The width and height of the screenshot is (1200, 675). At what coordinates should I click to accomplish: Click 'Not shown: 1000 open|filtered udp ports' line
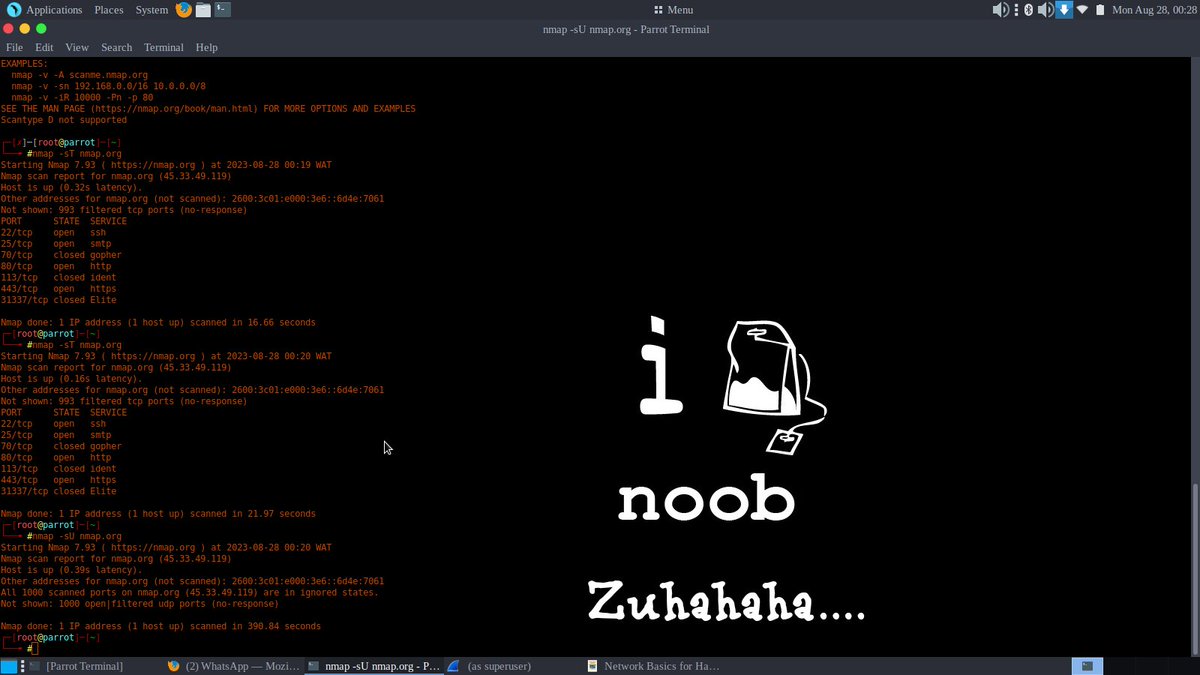139,604
